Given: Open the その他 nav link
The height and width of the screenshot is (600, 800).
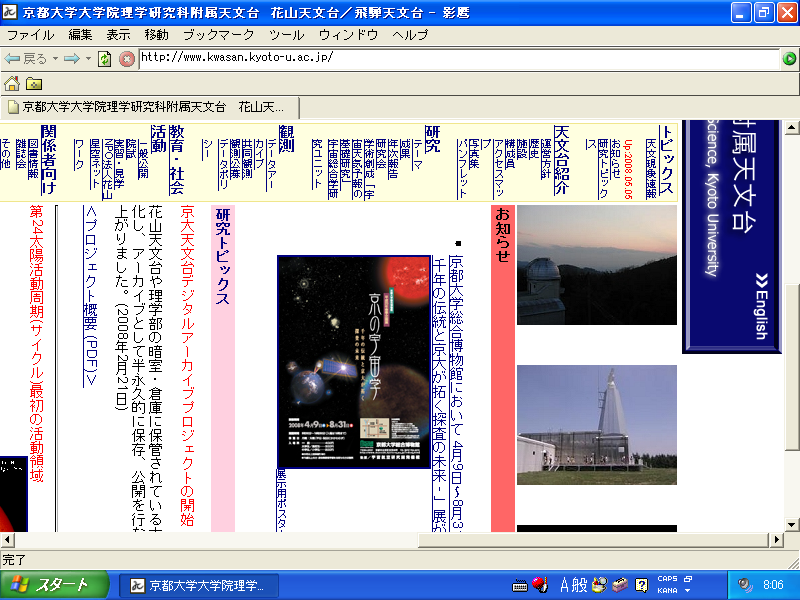Looking at the screenshot, I should click(x=6, y=153).
